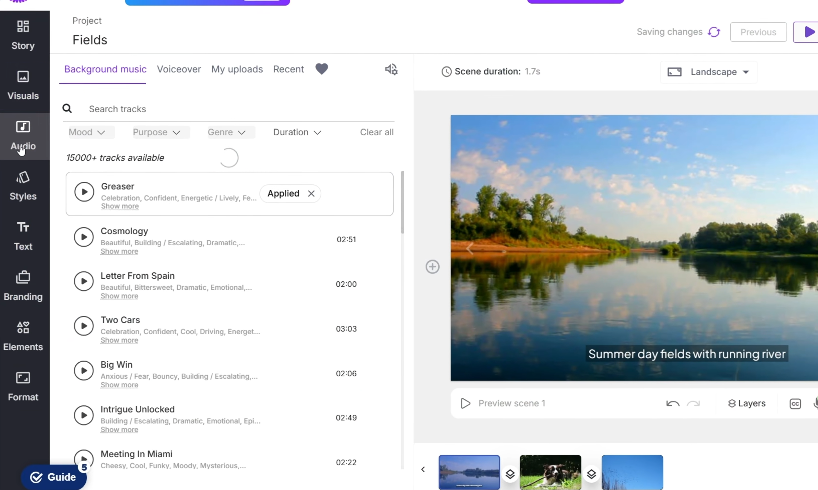Show more tags for Greaser

point(120,206)
